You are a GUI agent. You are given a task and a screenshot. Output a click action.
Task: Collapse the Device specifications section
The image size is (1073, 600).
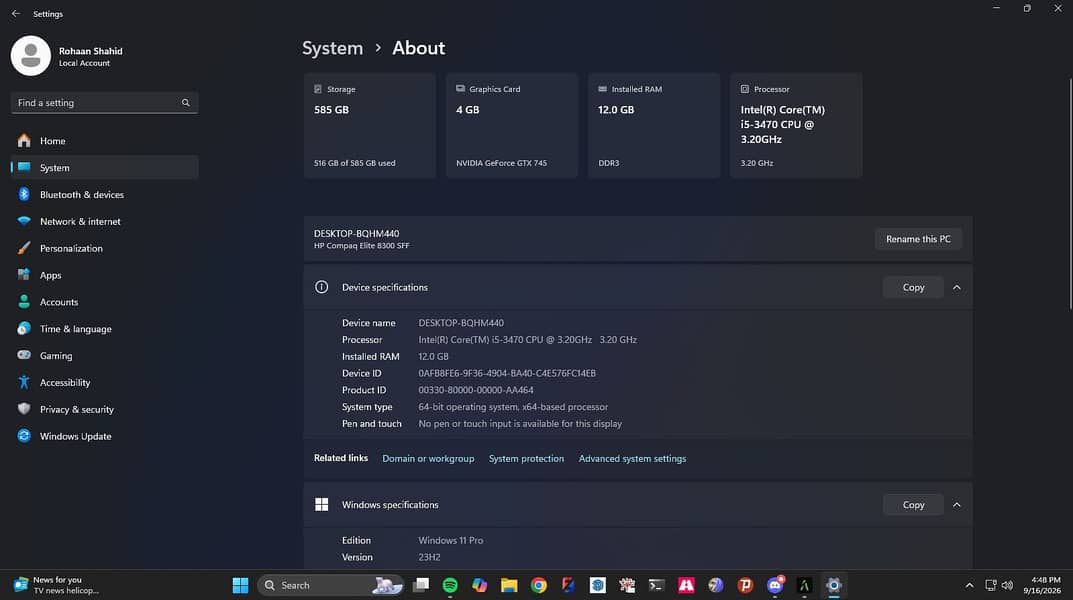click(957, 287)
